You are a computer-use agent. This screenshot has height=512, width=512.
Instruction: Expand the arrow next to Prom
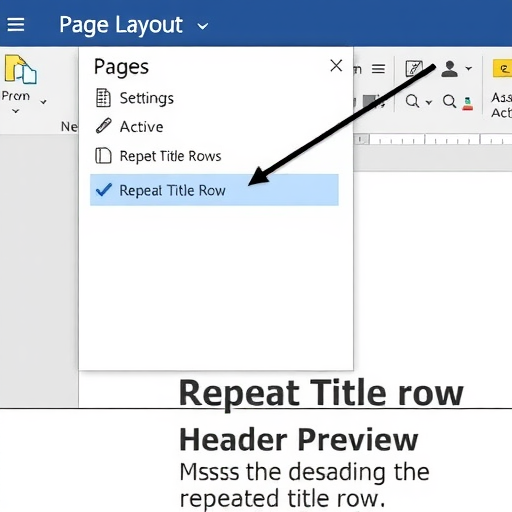[x=43, y=102]
